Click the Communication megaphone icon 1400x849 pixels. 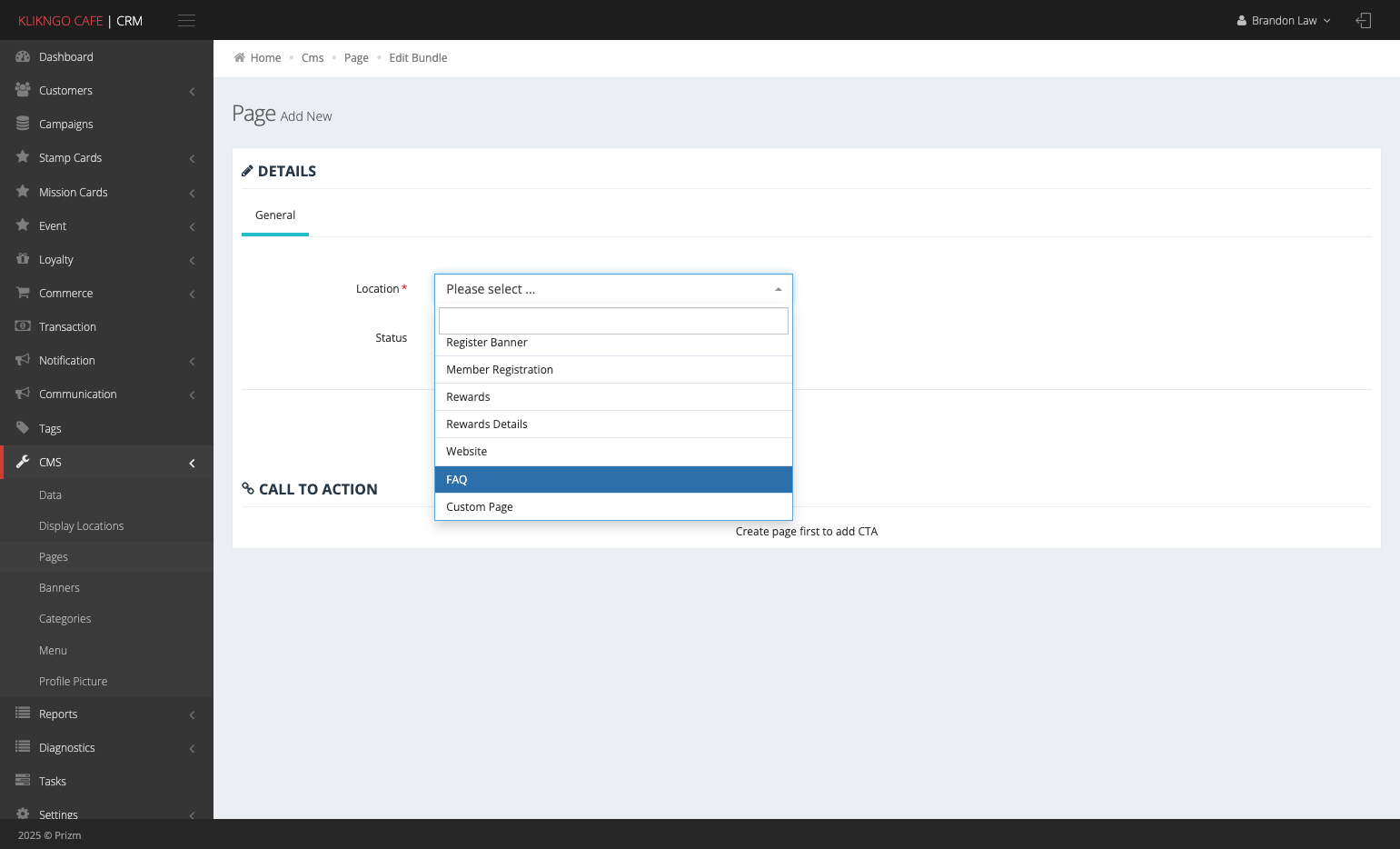23,394
